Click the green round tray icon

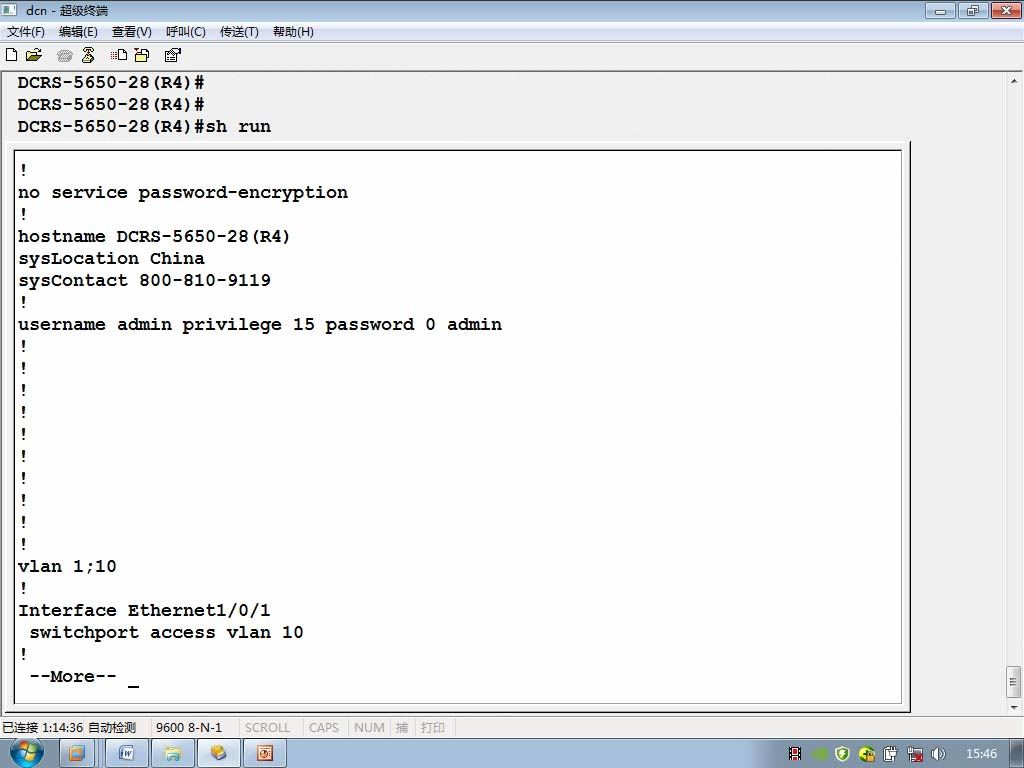(x=819, y=754)
